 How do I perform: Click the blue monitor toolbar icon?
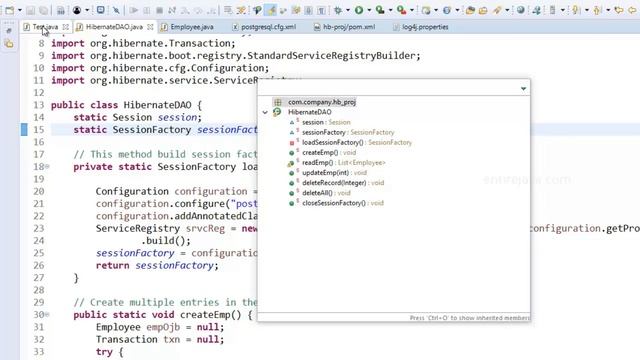click(x=100, y=10)
